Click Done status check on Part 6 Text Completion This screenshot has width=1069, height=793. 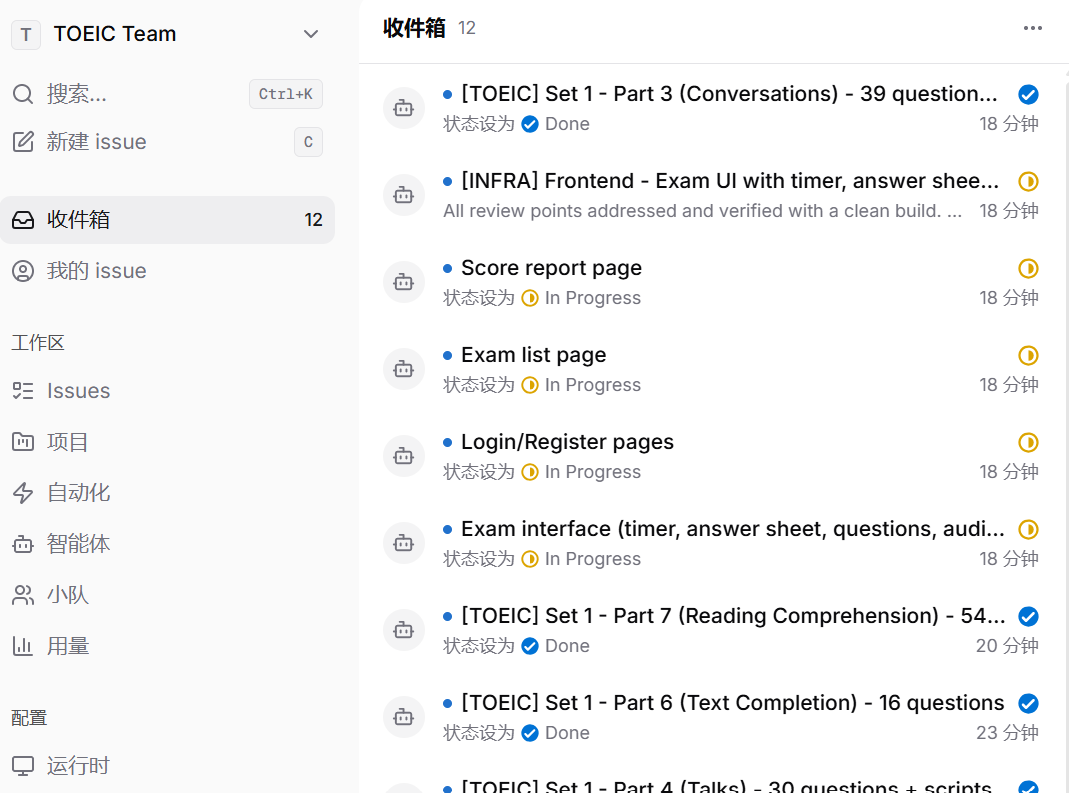click(1028, 703)
